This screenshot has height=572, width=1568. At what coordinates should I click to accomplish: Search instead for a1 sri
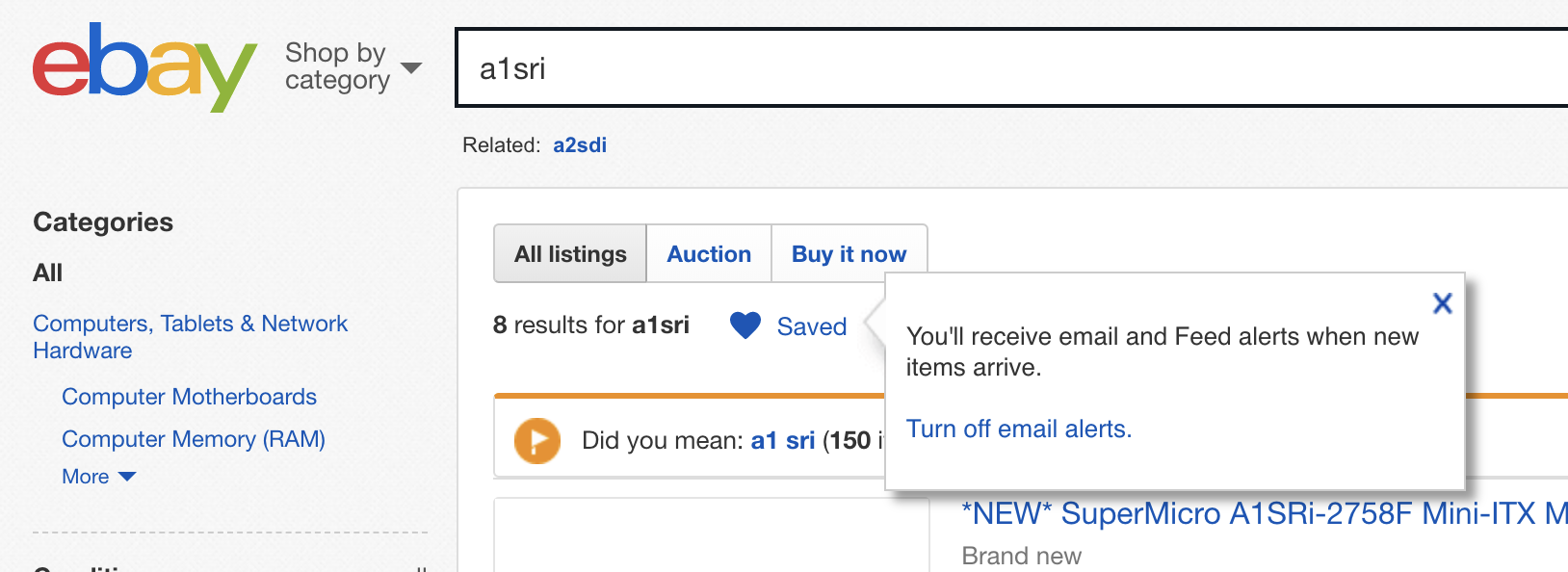(783, 441)
